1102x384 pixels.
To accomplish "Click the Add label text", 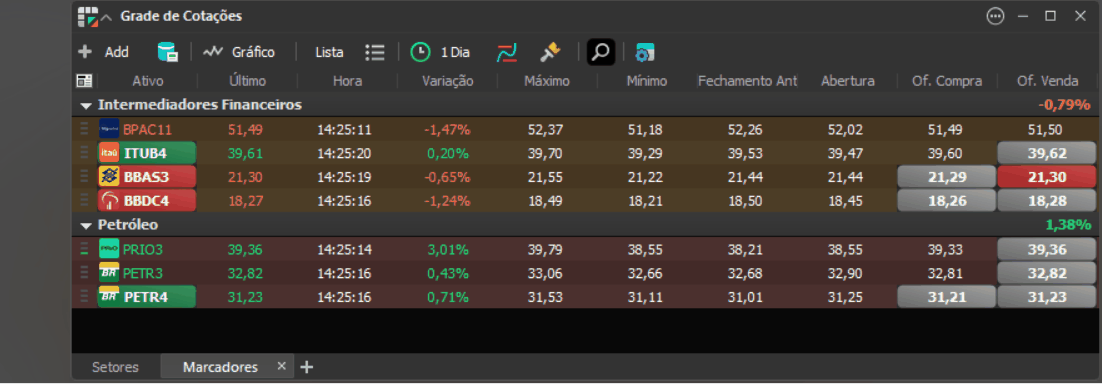I will 117,52.
